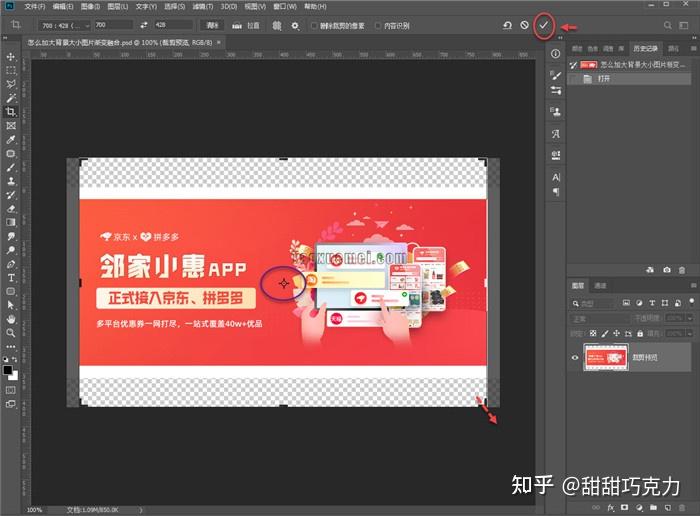Toggle visibility eye of the crop preview layer
This screenshot has width=700, height=516.
575,358
